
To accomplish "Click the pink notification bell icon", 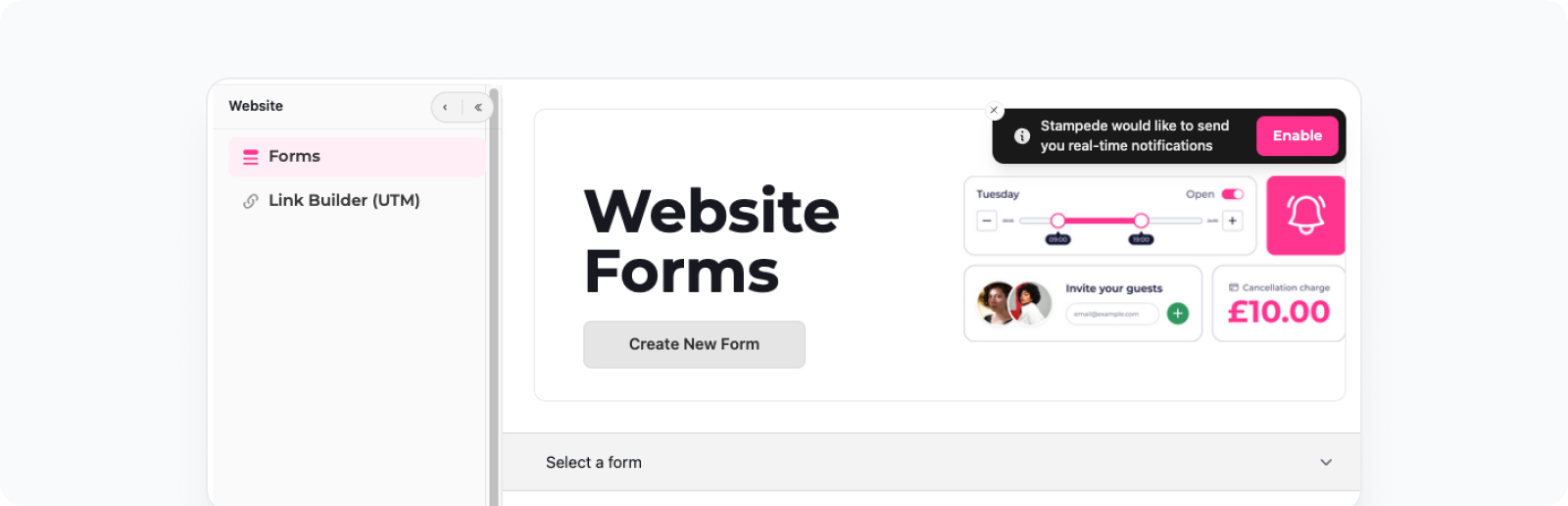I will point(1305,215).
